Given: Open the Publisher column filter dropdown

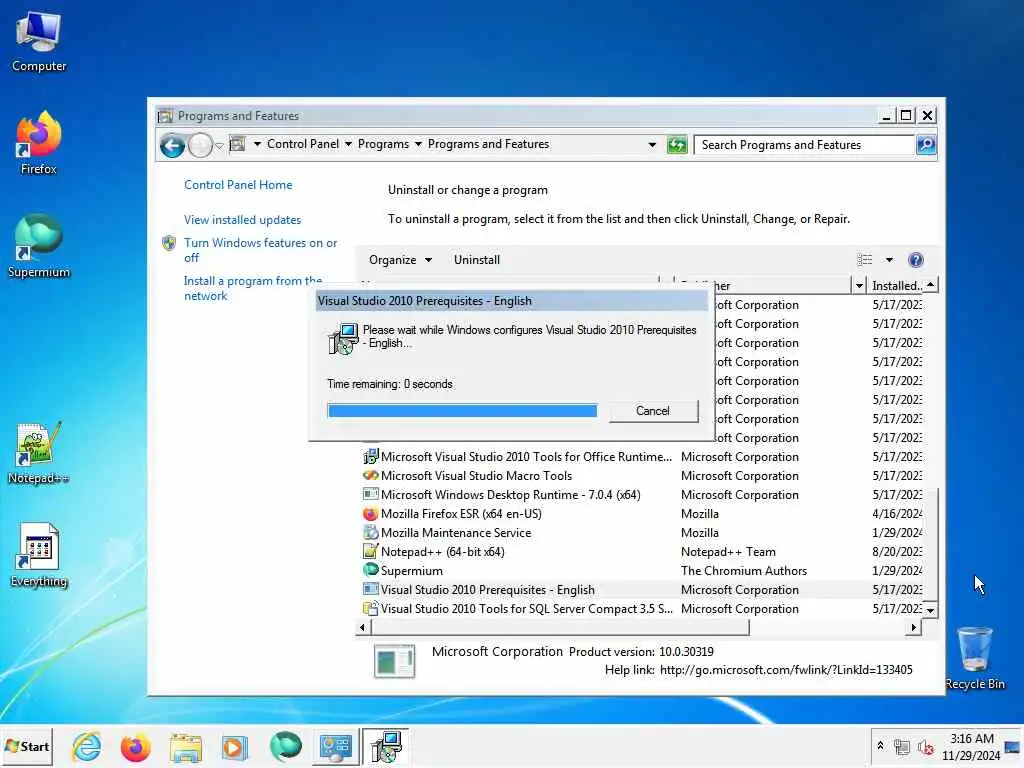Looking at the screenshot, I should 859,285.
